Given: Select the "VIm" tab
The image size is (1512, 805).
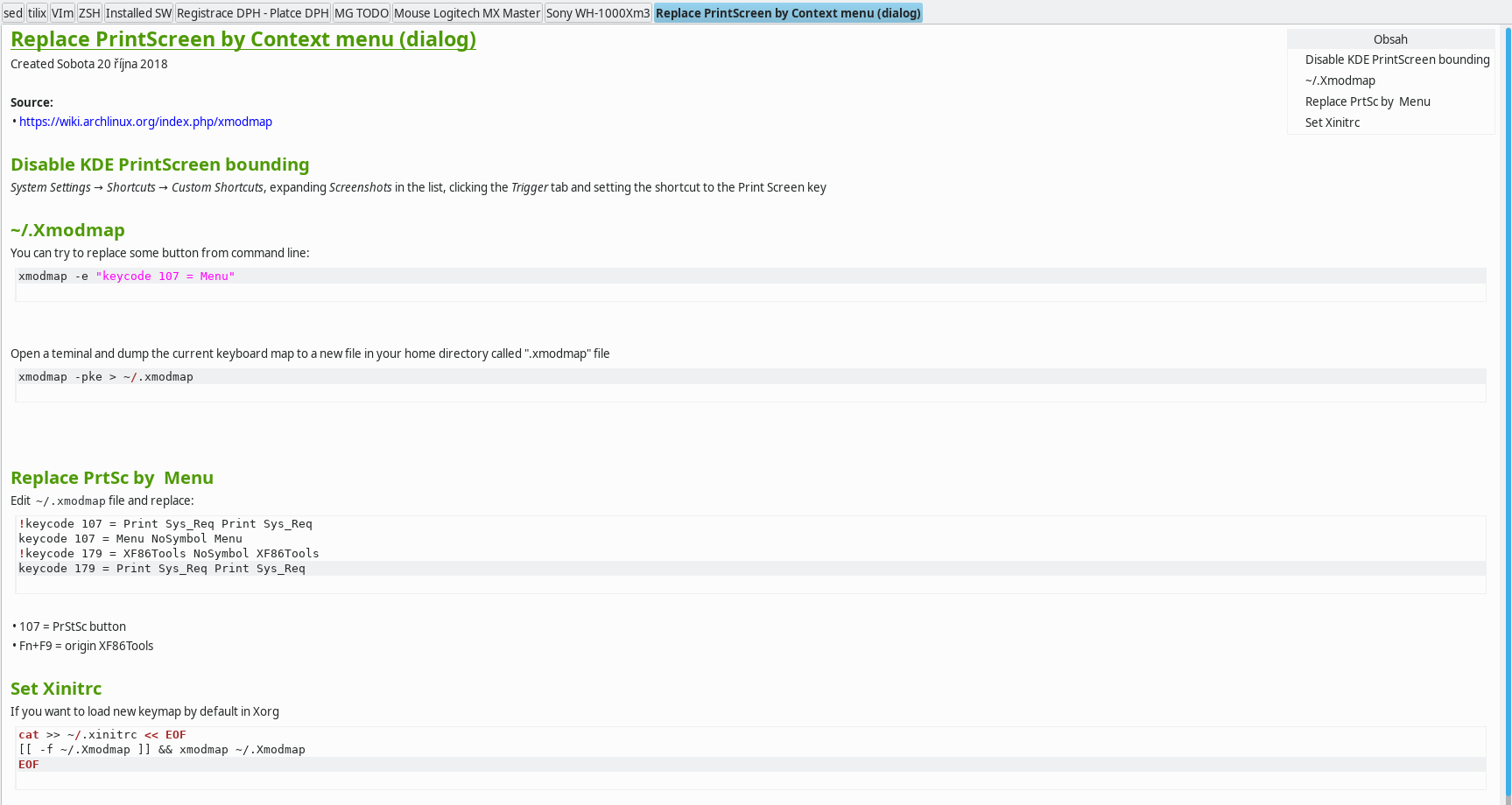Looking at the screenshot, I should (x=61, y=12).
